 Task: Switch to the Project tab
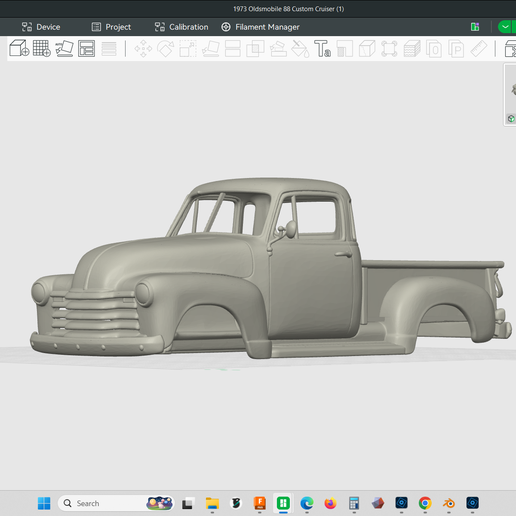click(x=111, y=27)
